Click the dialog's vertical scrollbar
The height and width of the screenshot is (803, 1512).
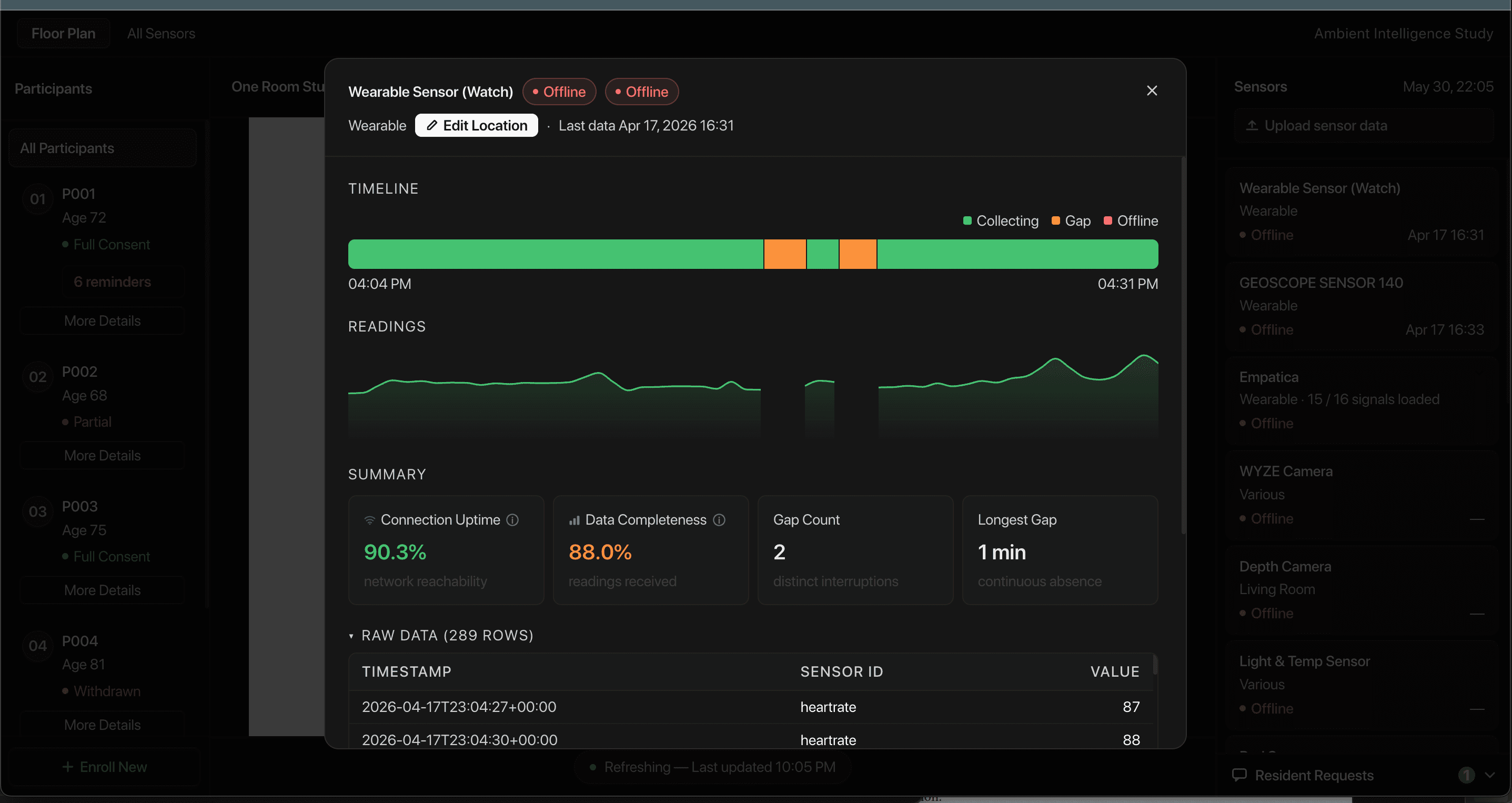pyautogui.click(x=1183, y=345)
